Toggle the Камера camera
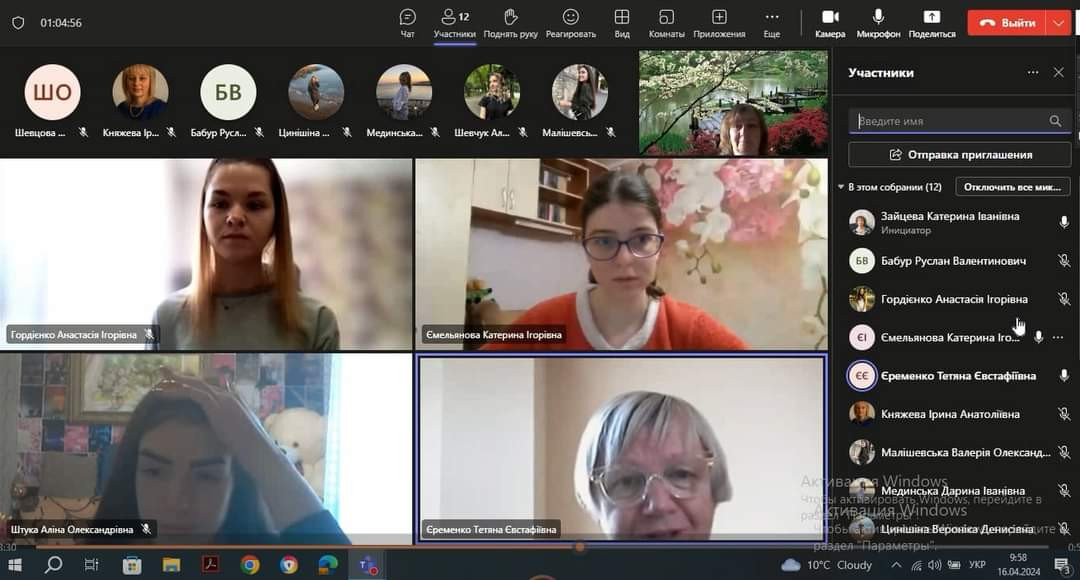Screen dimensions: 1080x580 830,23
